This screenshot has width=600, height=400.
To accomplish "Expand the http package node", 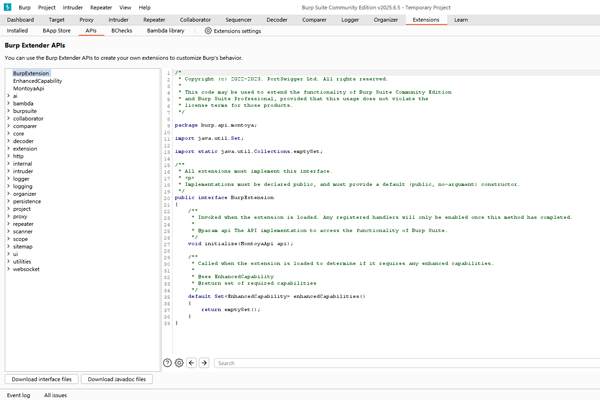I will (x=8, y=156).
